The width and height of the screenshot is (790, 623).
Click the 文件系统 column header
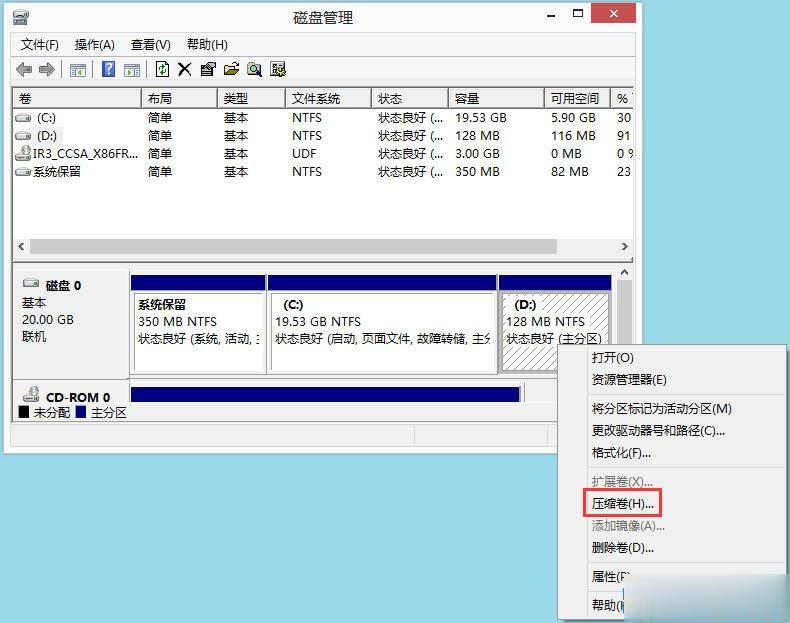click(x=328, y=99)
